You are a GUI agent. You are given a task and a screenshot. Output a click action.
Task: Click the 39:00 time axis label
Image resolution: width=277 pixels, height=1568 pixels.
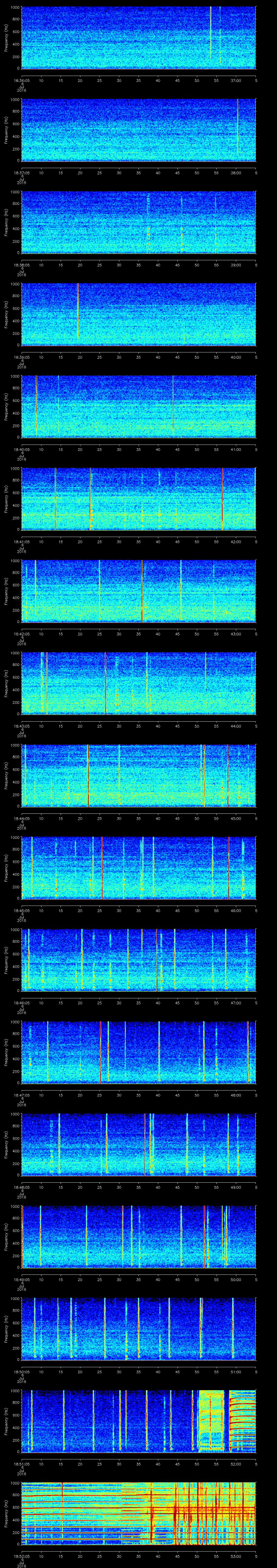point(236,265)
